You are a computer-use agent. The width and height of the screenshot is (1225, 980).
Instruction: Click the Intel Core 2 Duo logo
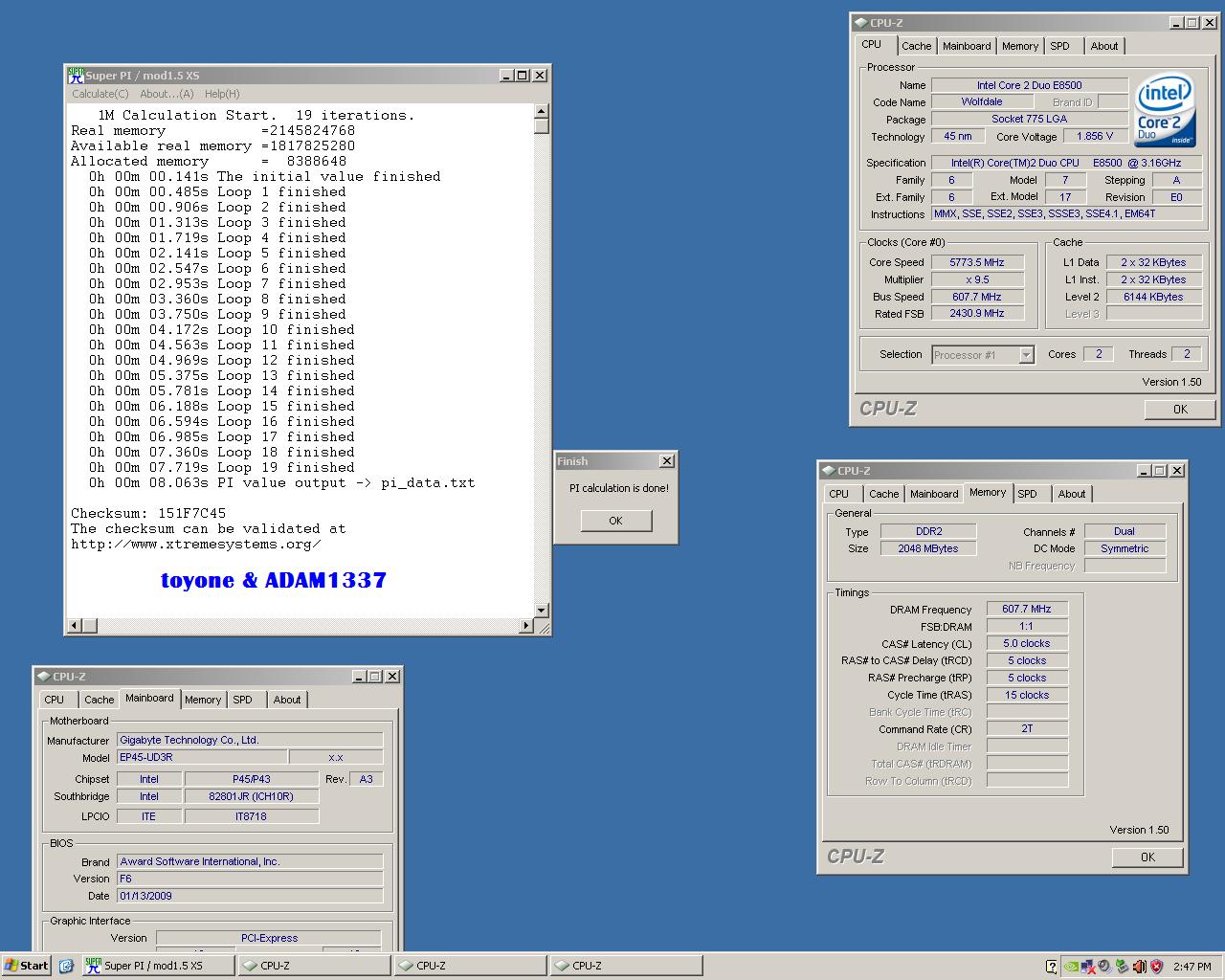click(x=1165, y=110)
